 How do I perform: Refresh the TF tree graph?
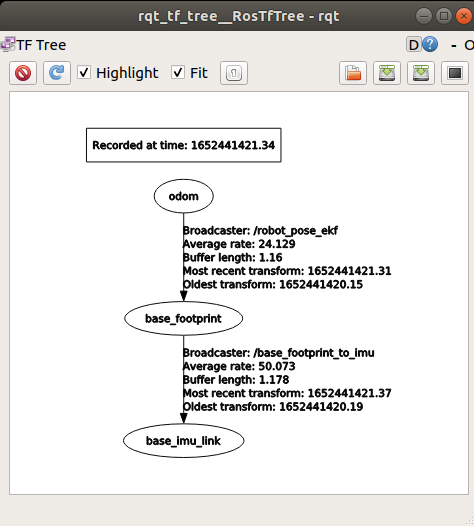57,73
